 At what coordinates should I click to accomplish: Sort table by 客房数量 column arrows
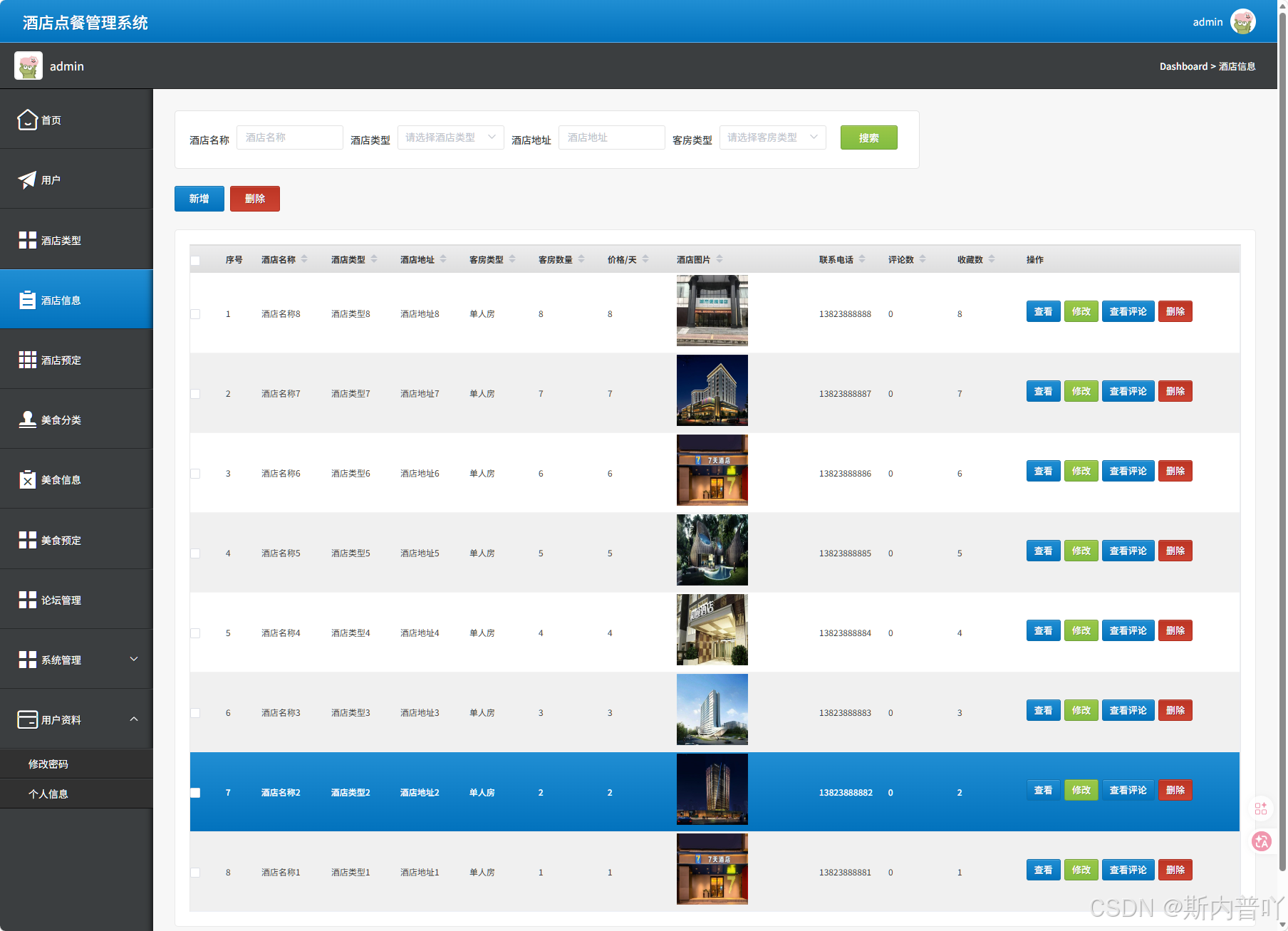[x=581, y=259]
